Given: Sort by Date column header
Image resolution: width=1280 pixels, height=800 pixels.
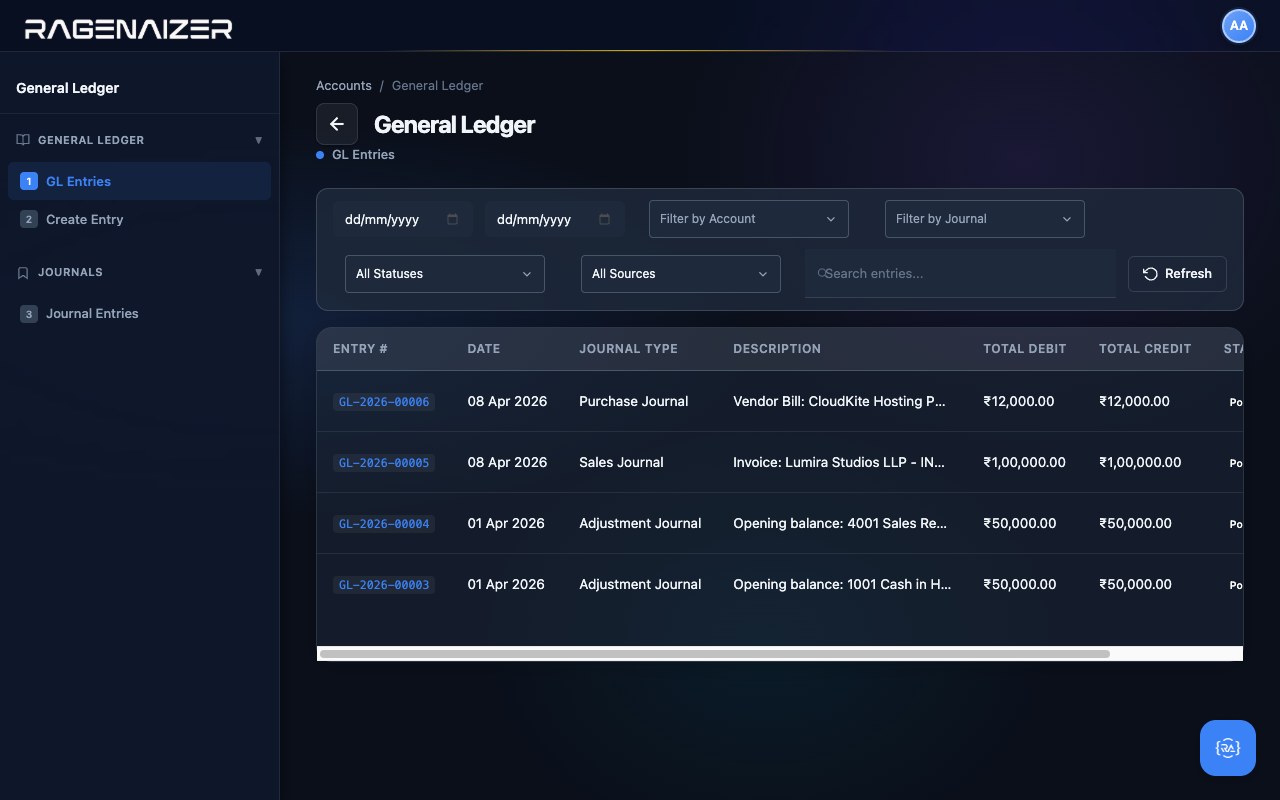Looking at the screenshot, I should tap(484, 349).
